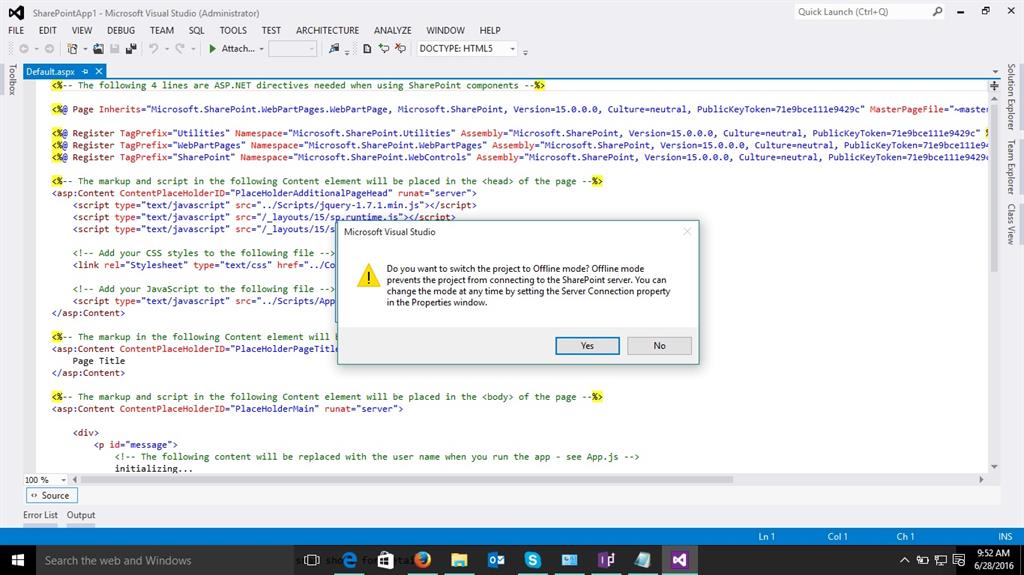Open the document tabs list dropdown arrow

995,71
